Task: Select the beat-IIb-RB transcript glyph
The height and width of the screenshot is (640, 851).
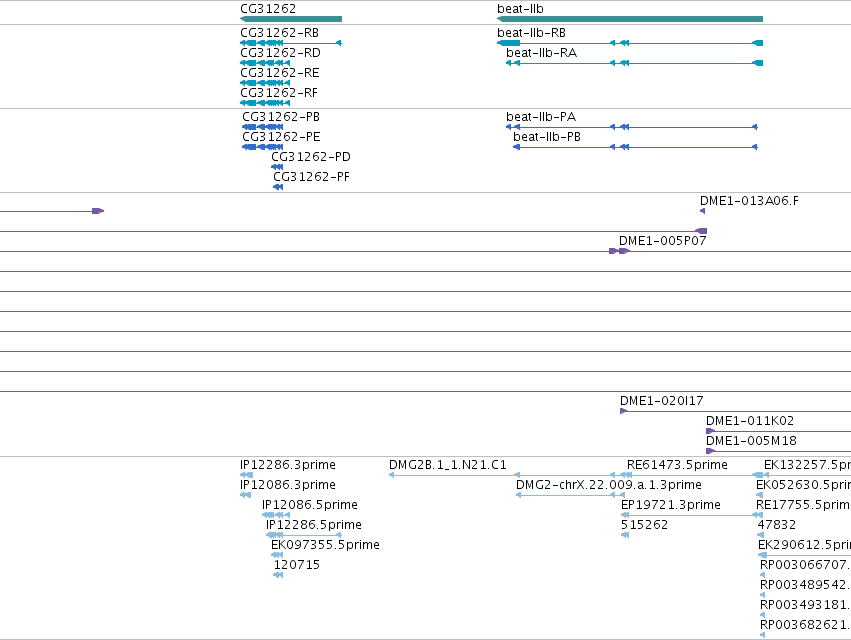Action: pos(630,43)
